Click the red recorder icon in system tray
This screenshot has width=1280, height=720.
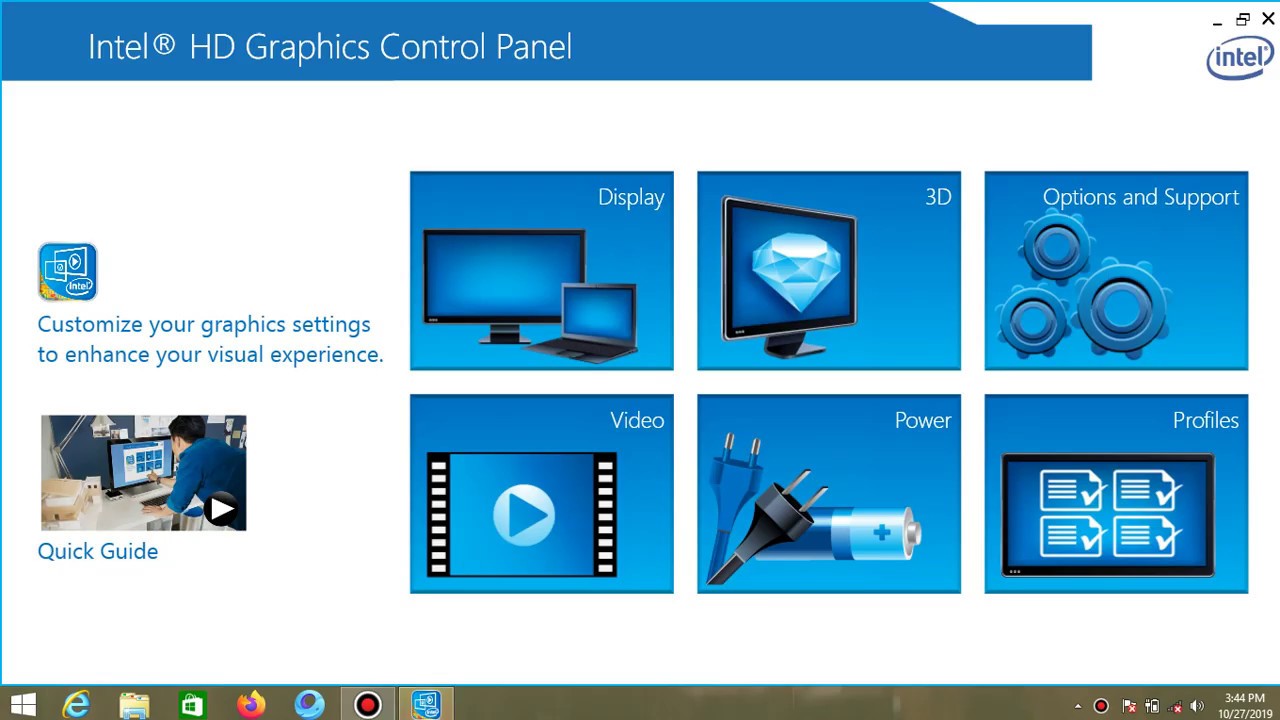pos(1101,706)
